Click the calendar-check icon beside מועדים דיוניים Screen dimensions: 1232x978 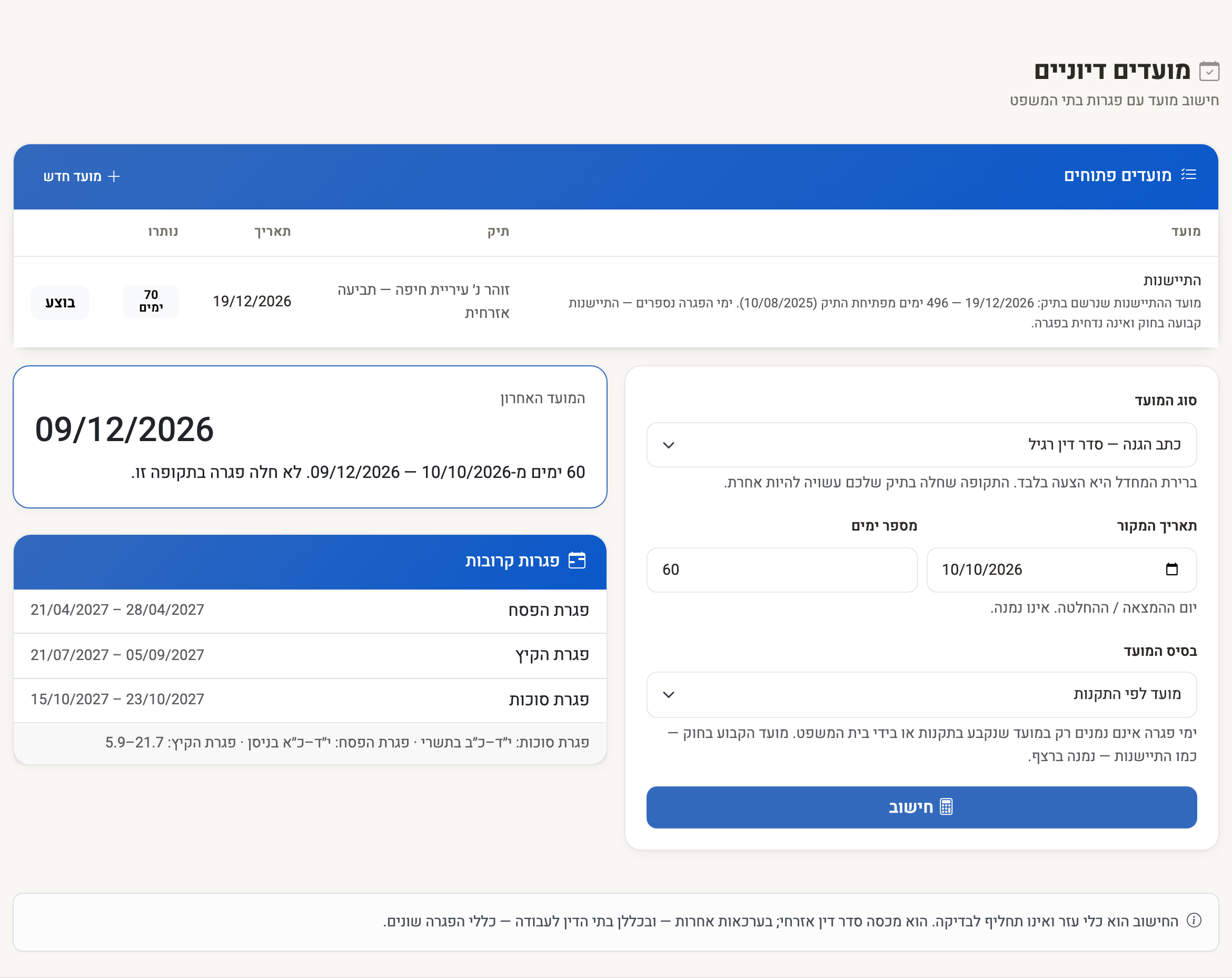(1209, 72)
